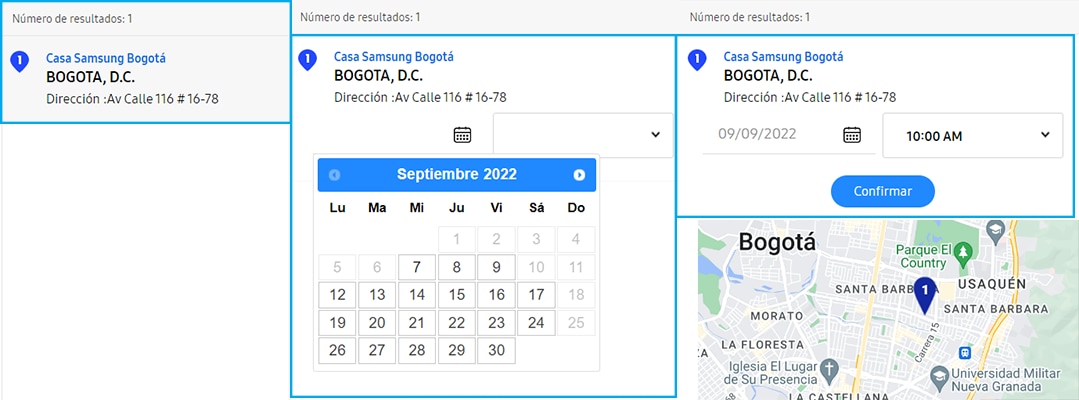Click location pin in the card with Confirmar button
1079x400 pixels.
(697, 61)
